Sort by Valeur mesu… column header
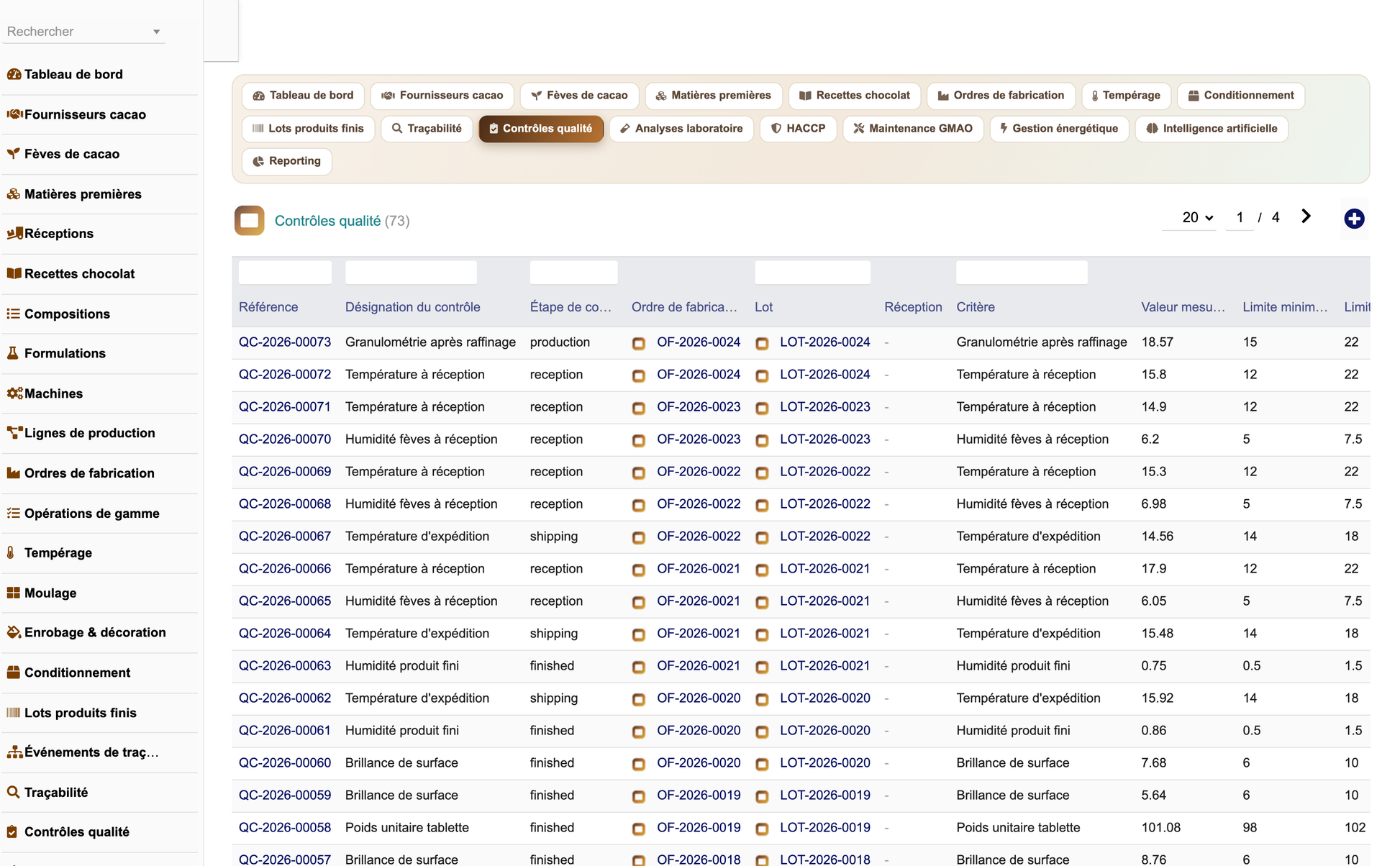This screenshot has height=866, width=1400. (1183, 307)
